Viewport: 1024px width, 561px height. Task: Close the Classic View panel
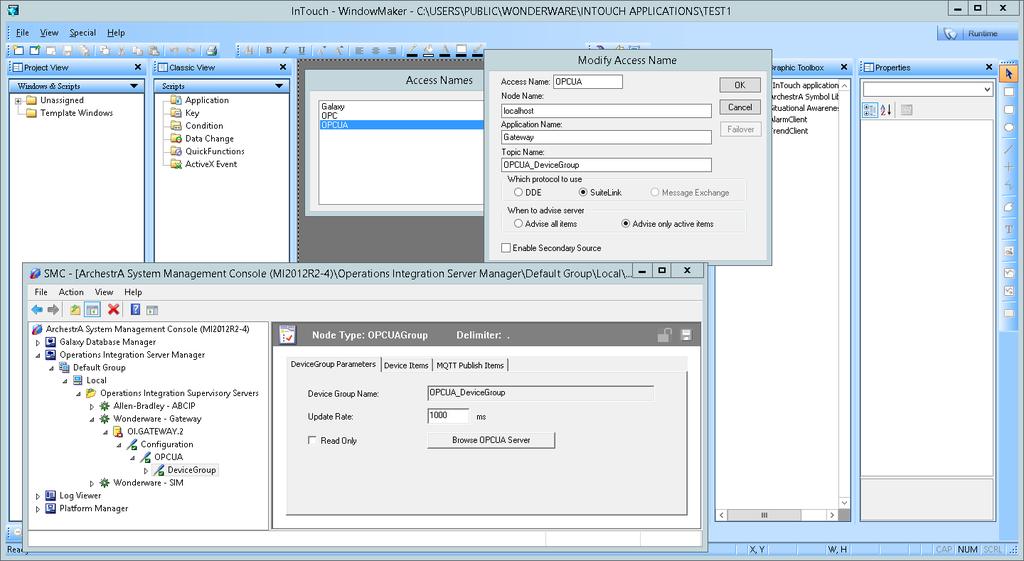pos(283,67)
